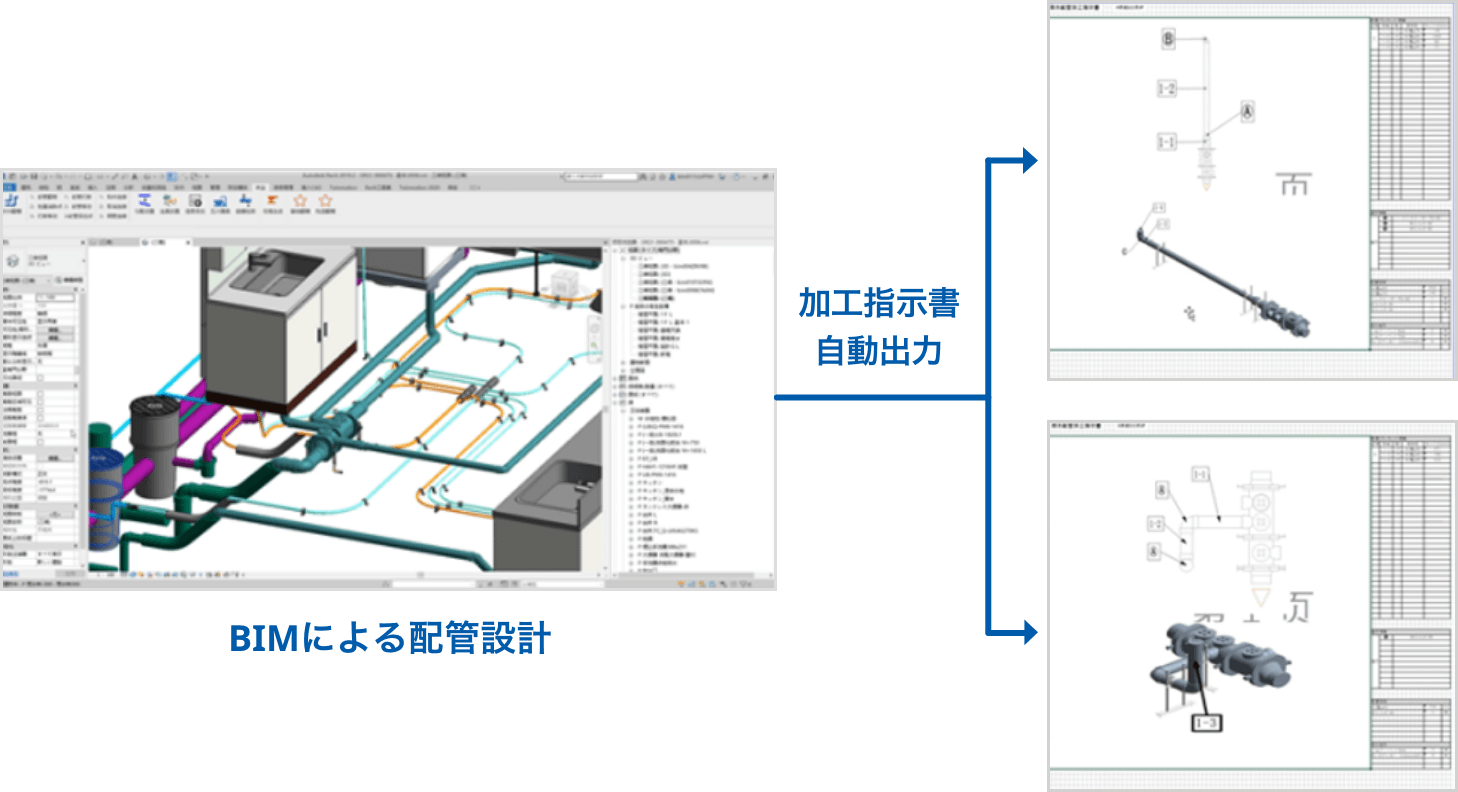Image resolution: width=1458 pixels, height=792 pixels.
Task: Open the Type Selector dropdown arrow in Properties
Action: [x=84, y=260]
